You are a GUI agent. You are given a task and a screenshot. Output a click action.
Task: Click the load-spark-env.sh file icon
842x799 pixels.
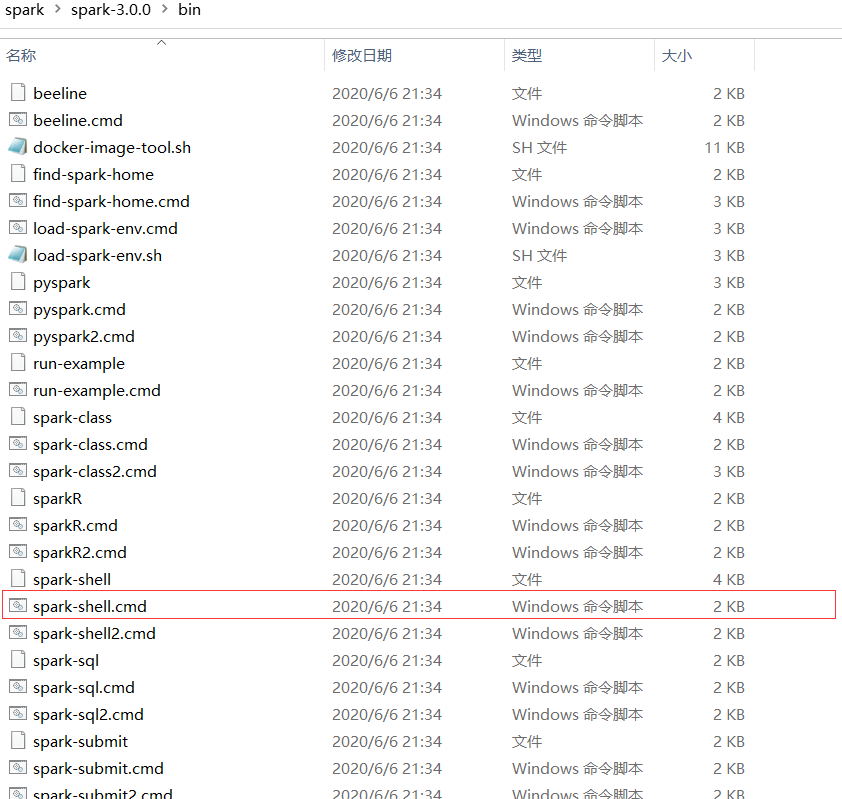pyautogui.click(x=18, y=254)
